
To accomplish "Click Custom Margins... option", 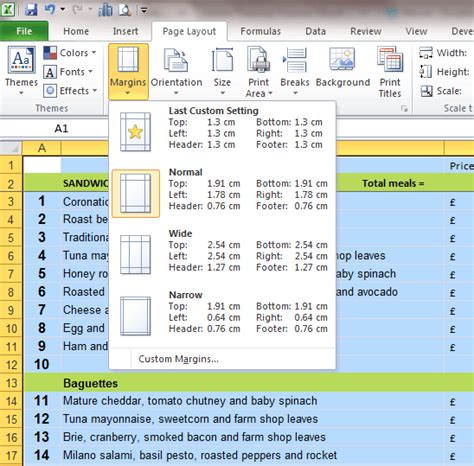I will pos(178,359).
